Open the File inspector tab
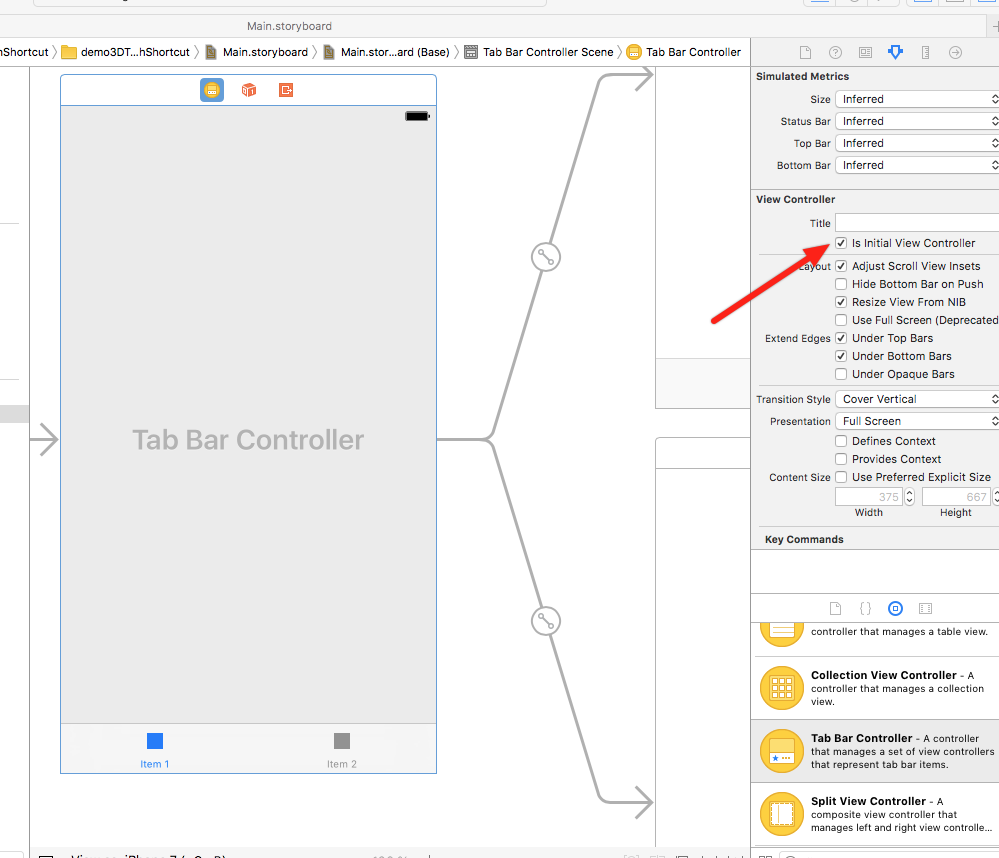This screenshot has height=858, width=999. coord(806,52)
